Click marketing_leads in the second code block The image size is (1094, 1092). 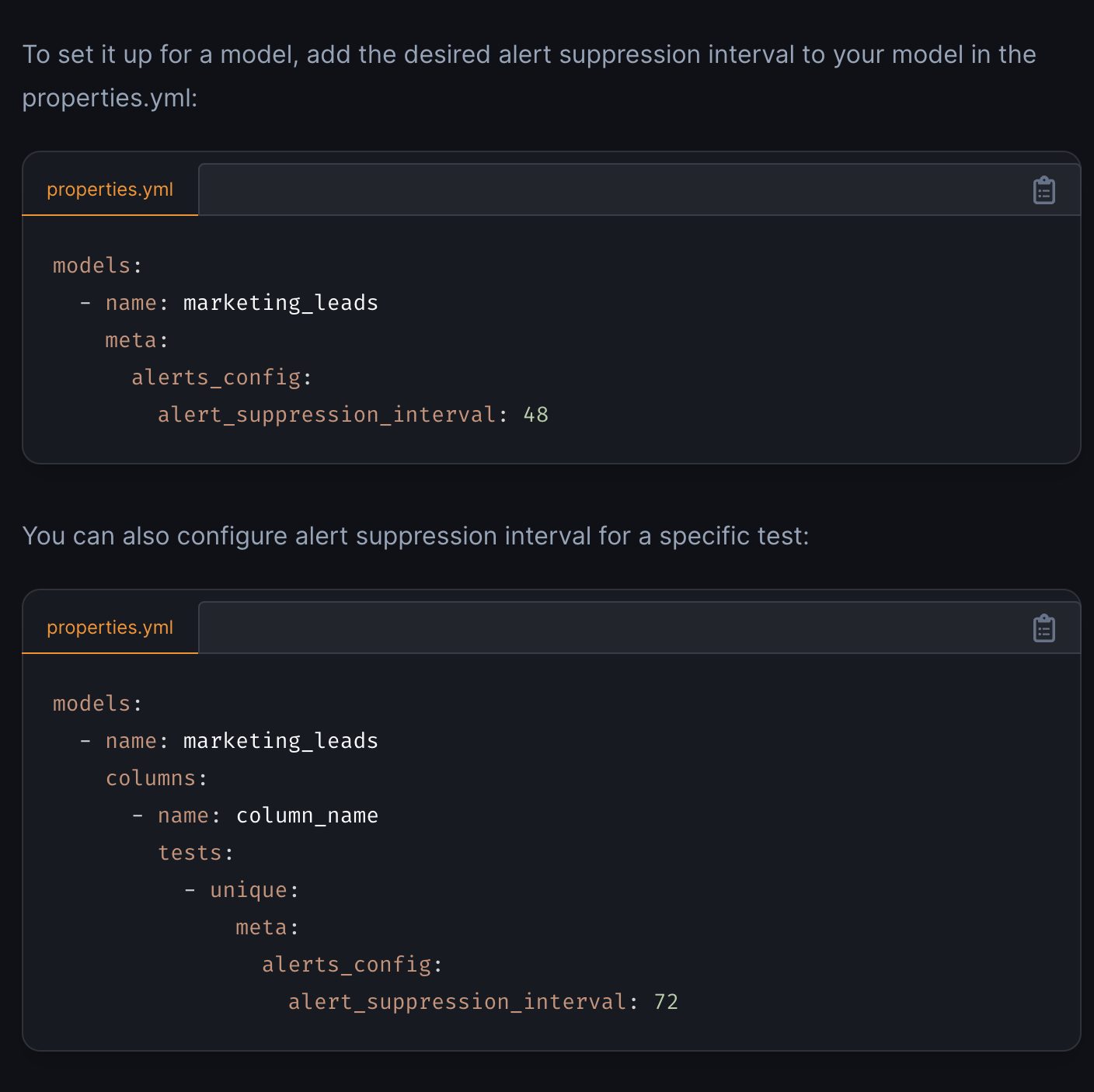(280, 741)
